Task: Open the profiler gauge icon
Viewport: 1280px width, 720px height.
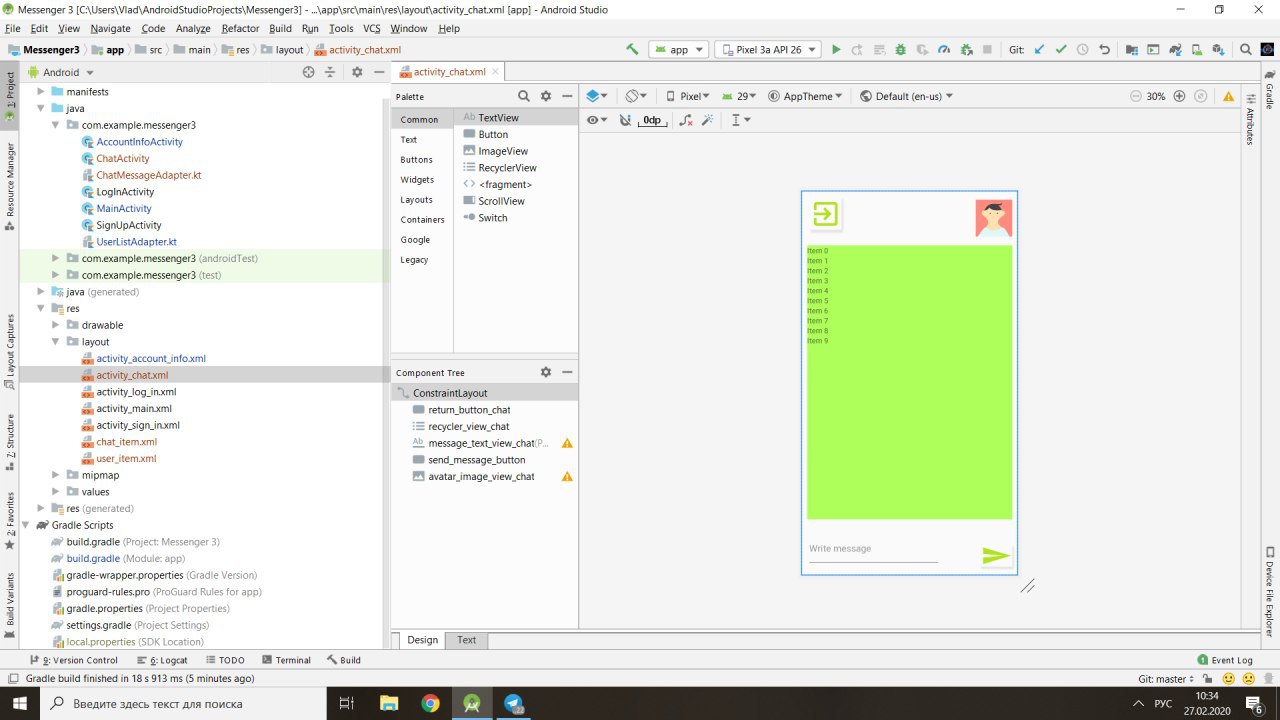Action: (x=944, y=49)
